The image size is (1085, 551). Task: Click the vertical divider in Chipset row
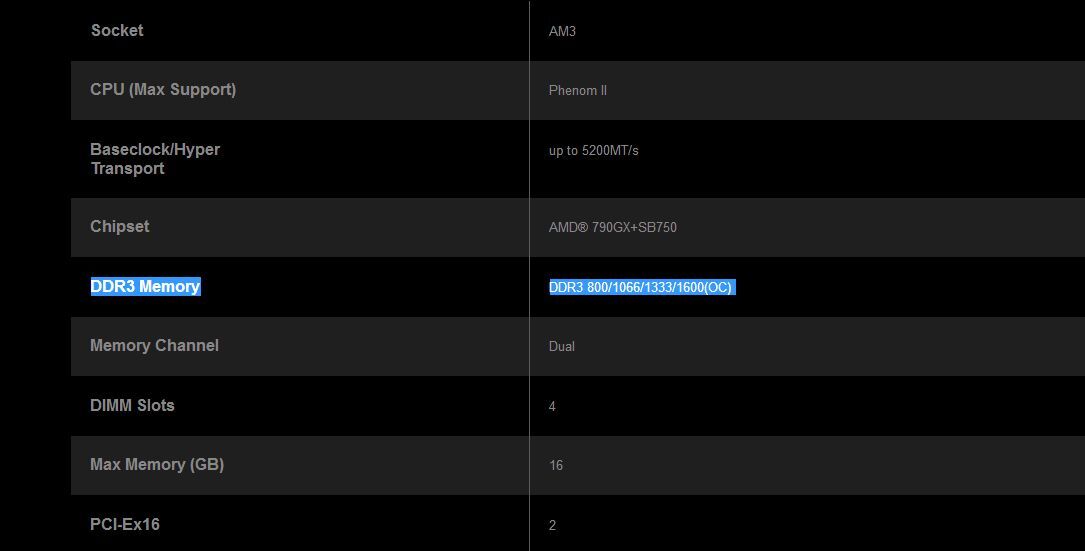click(x=529, y=227)
